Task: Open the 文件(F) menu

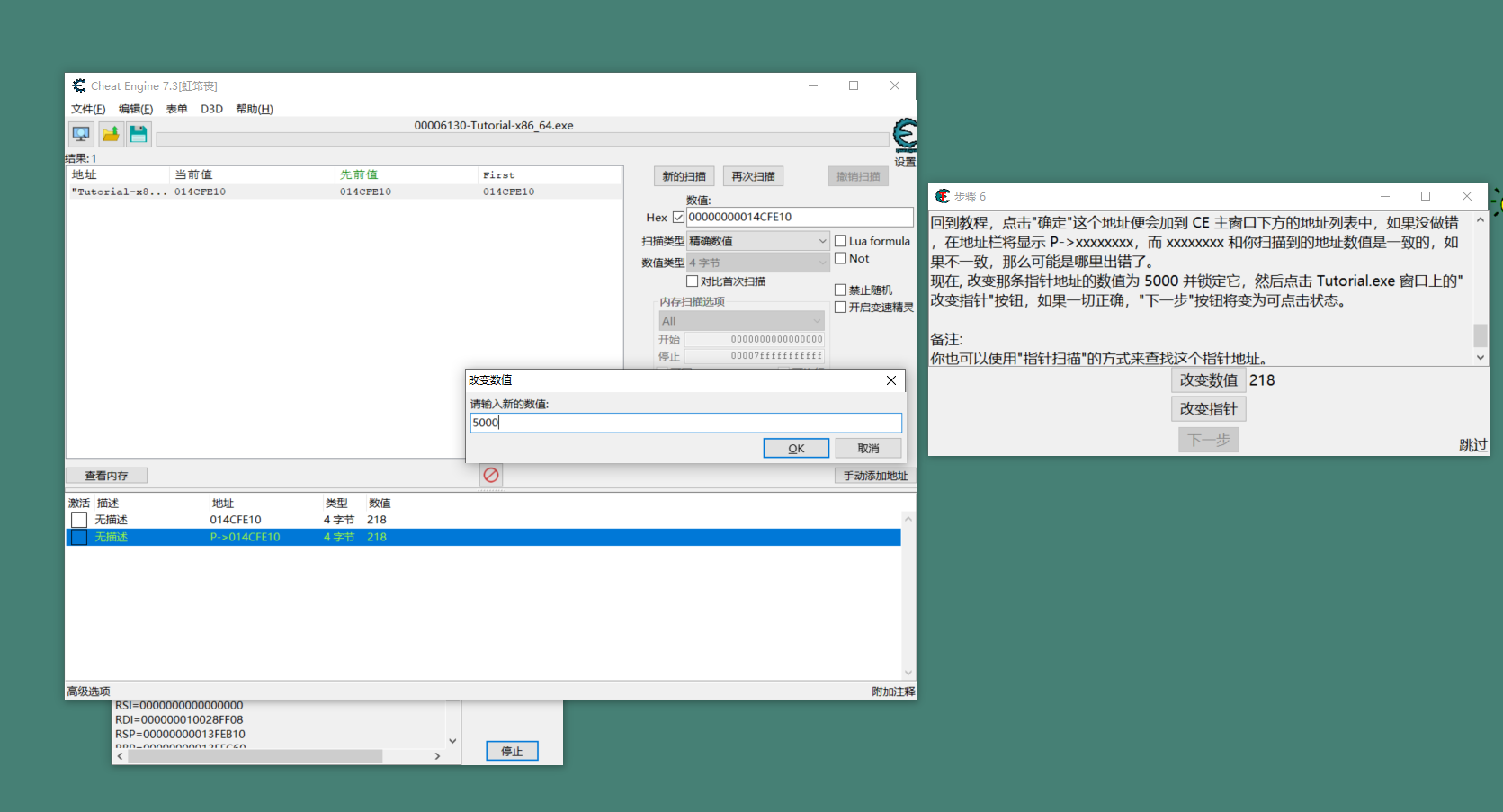Action: (x=87, y=109)
